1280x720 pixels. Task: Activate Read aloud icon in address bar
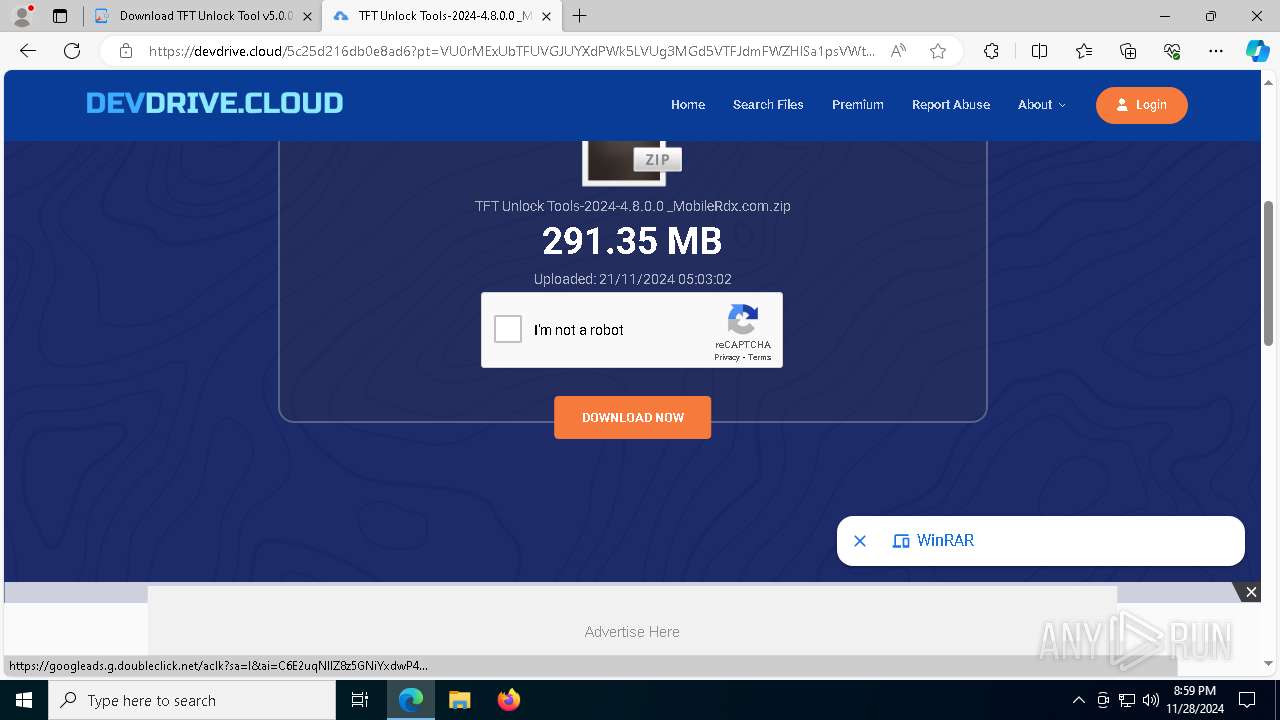tap(898, 51)
